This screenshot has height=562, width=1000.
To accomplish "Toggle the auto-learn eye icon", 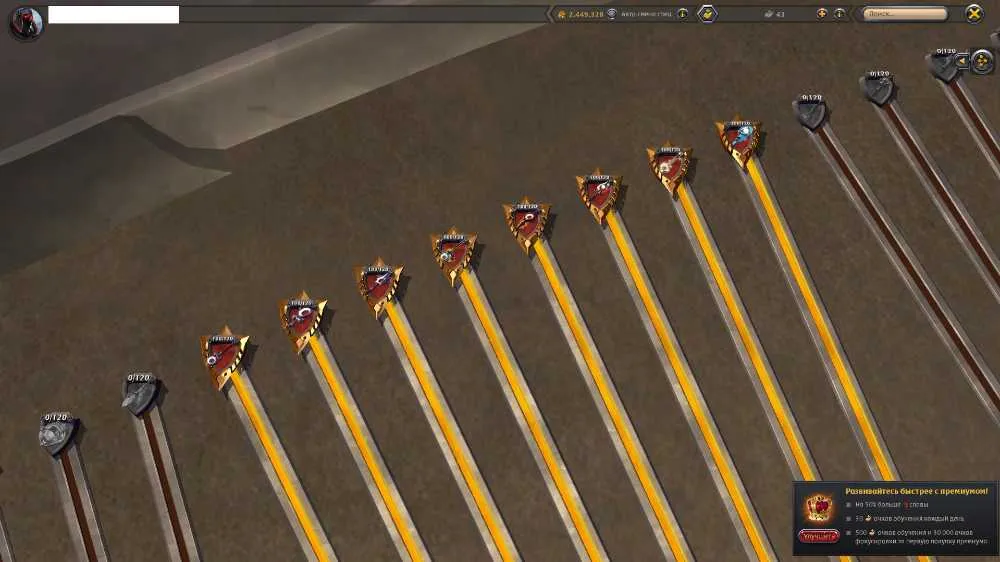I will (612, 13).
